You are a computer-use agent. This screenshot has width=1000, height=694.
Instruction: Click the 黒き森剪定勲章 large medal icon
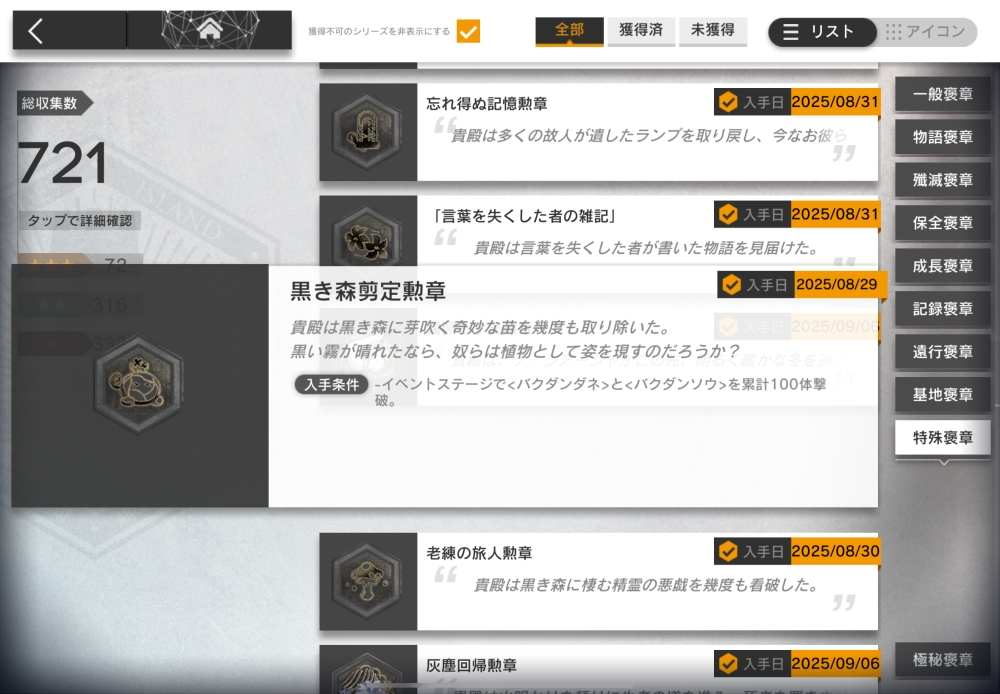(x=139, y=385)
